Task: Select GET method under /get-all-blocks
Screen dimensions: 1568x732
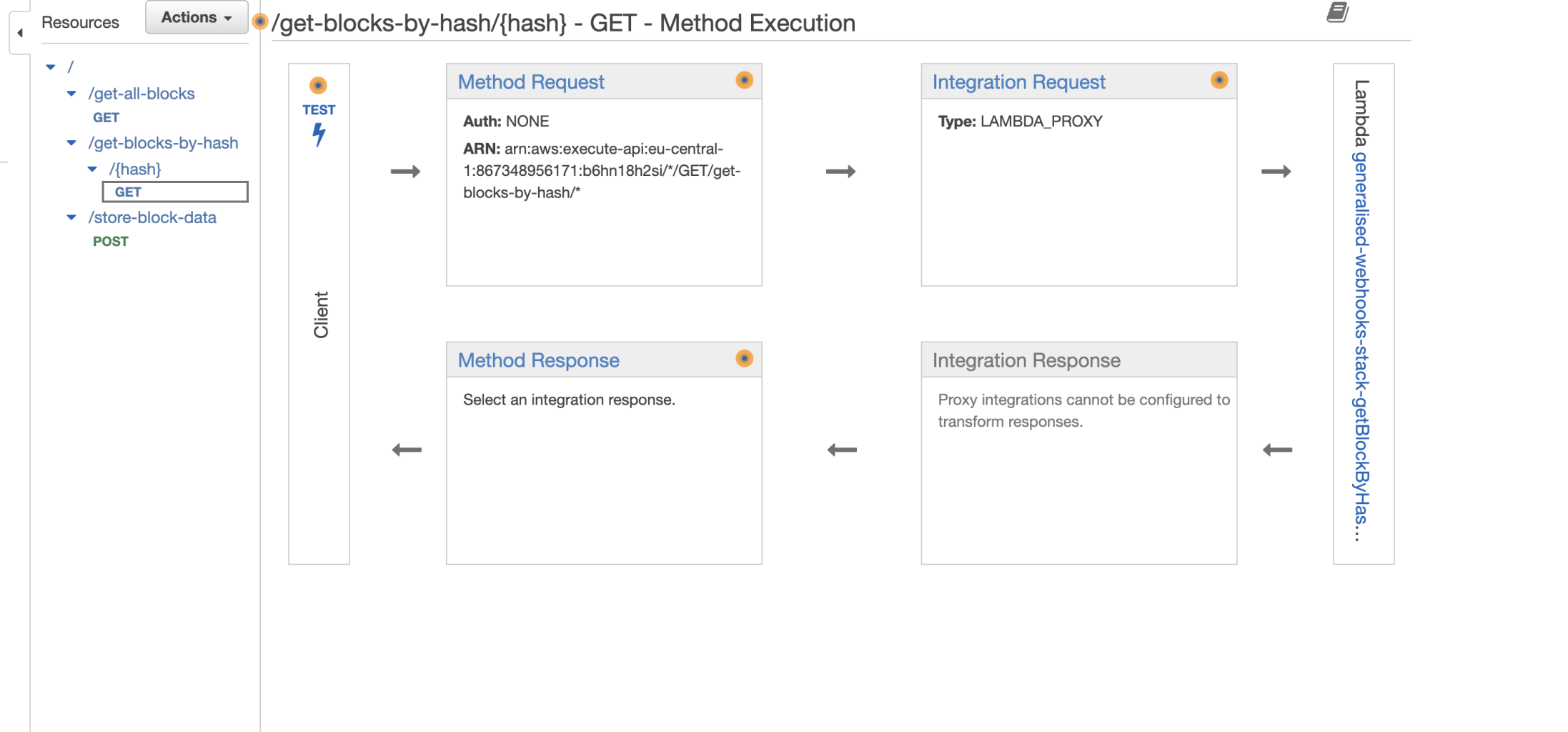Action: click(x=106, y=118)
